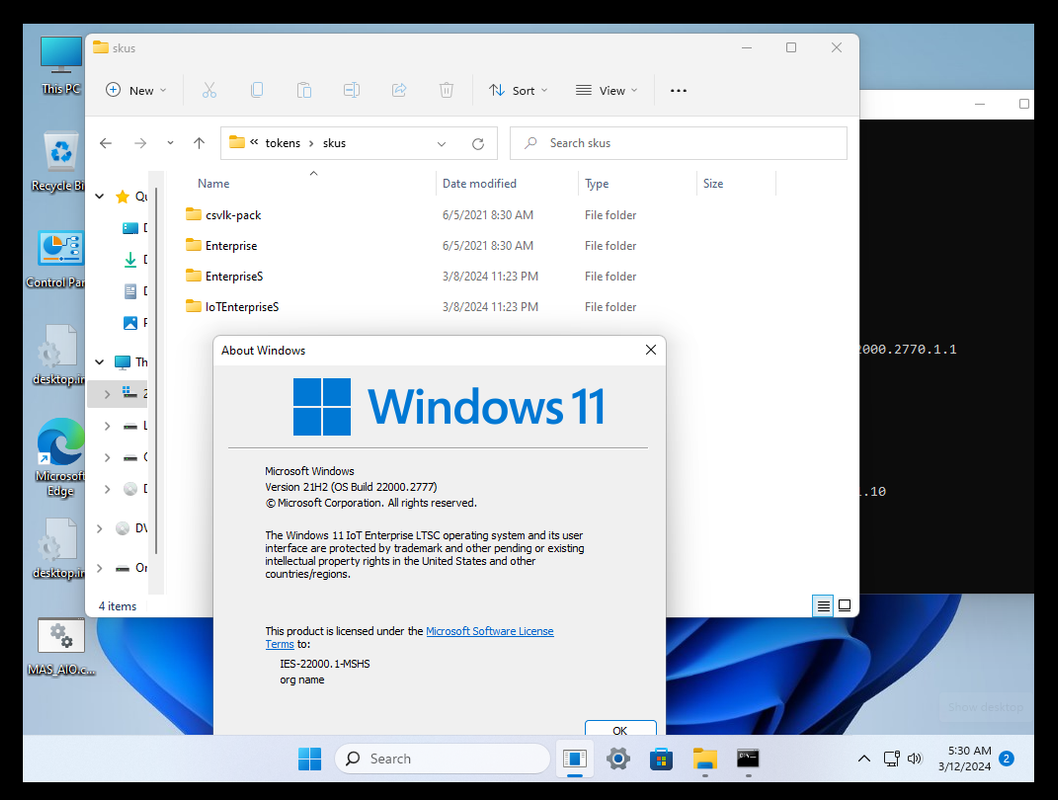Go up one folder level arrow
Screen dimensions: 1058x800
tap(199, 143)
